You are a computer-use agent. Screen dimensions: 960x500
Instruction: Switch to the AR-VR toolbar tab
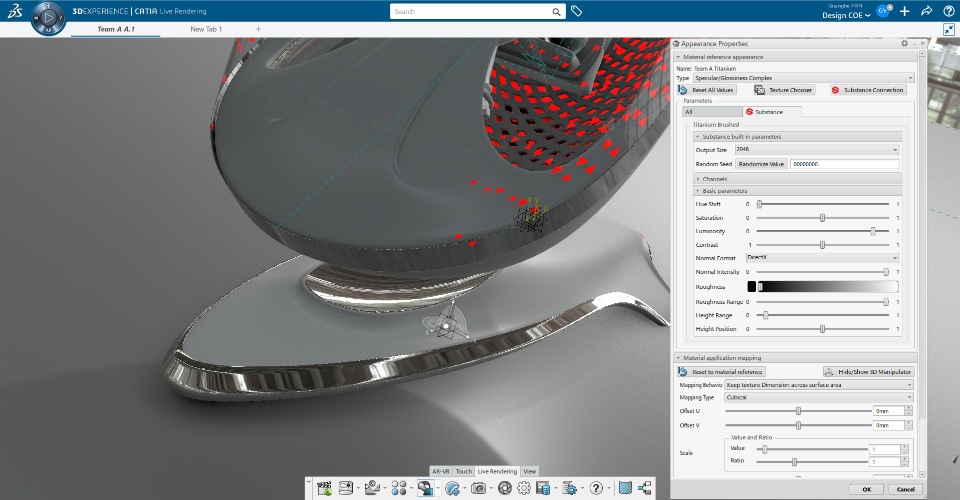[x=441, y=471]
